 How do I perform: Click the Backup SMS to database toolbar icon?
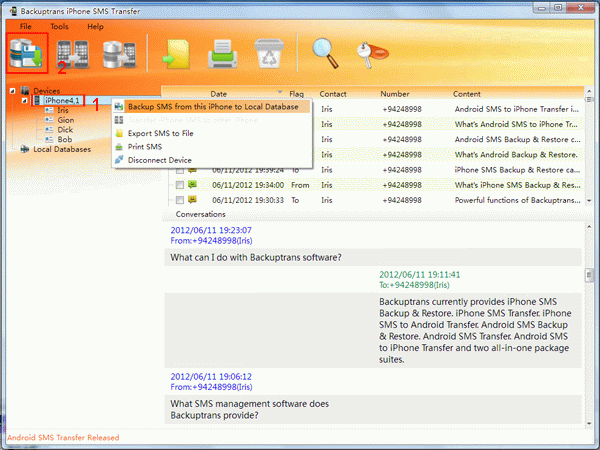pyautogui.click(x=26, y=53)
